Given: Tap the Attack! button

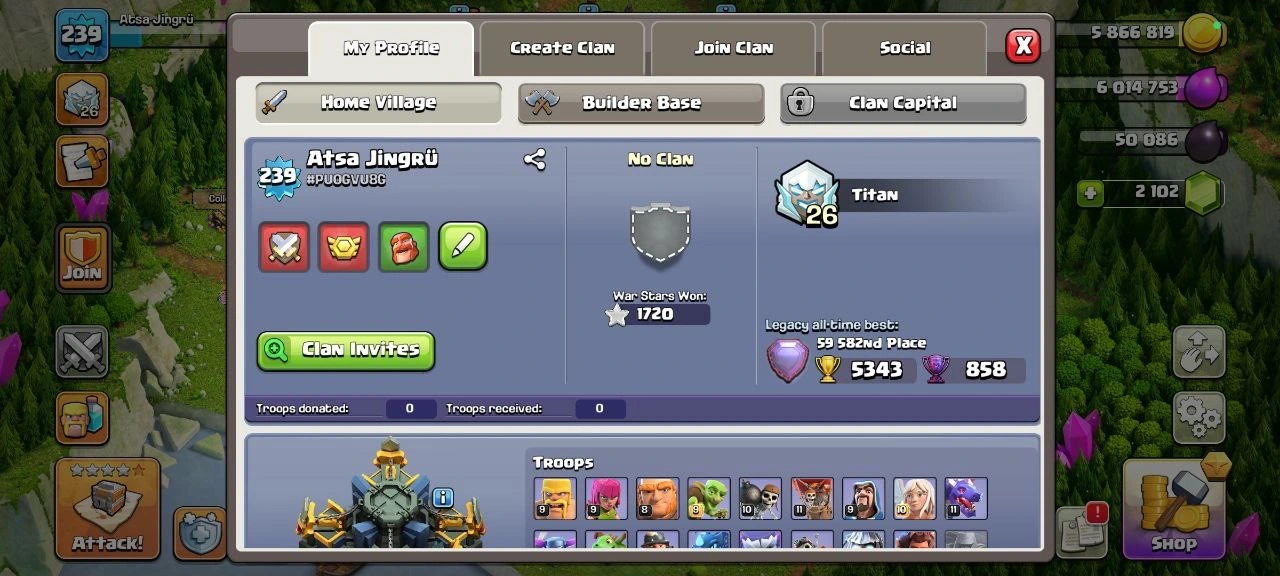Looking at the screenshot, I should pyautogui.click(x=107, y=508).
